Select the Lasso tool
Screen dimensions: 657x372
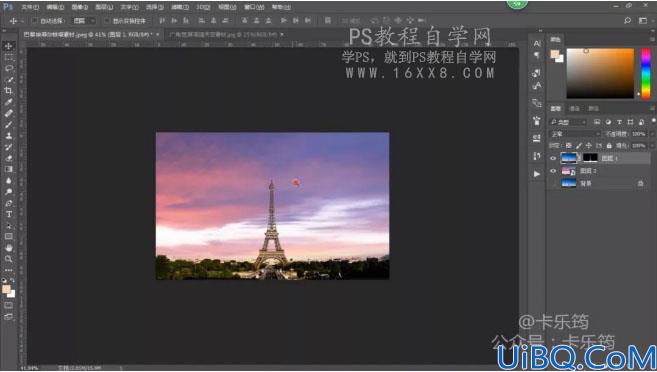click(x=8, y=68)
